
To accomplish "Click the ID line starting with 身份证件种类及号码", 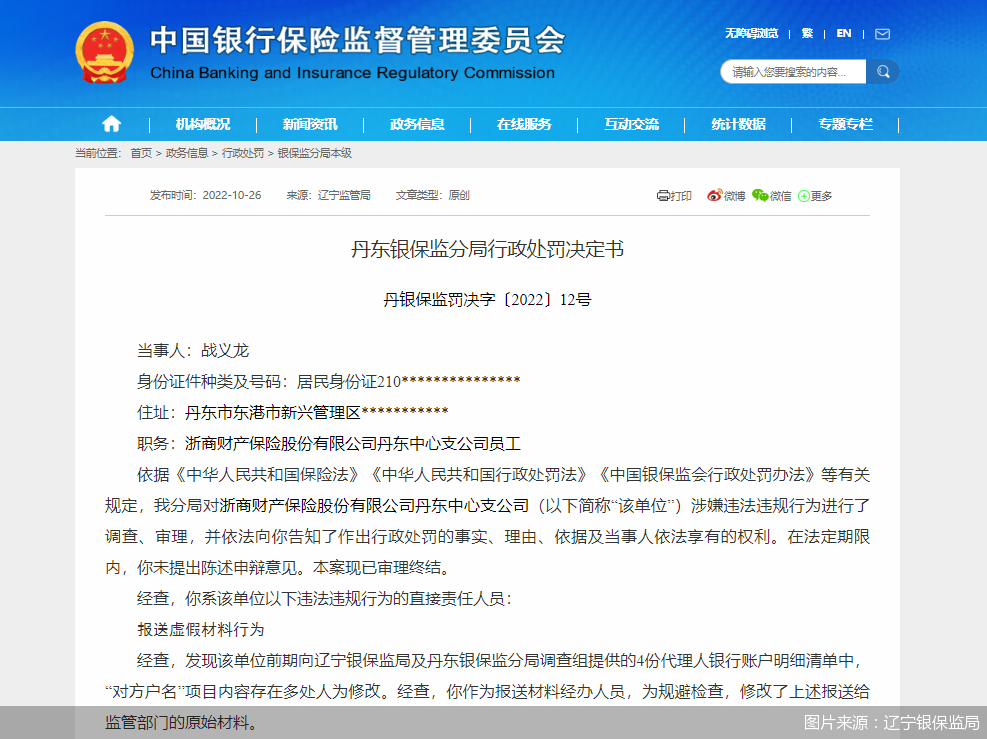I will [x=329, y=381].
